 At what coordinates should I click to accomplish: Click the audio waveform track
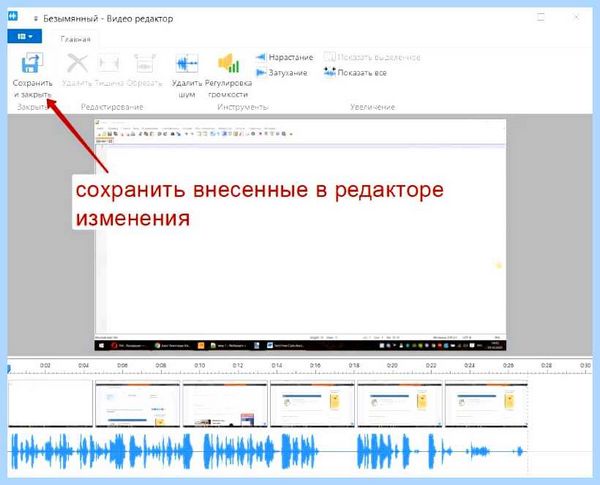click(x=268, y=451)
